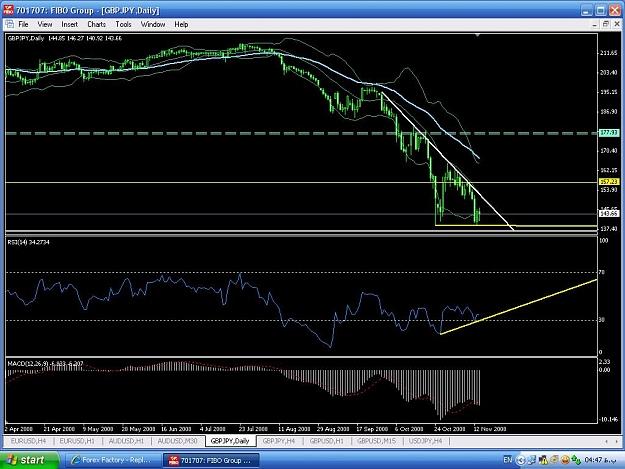Click the yellow 157.23 price label

pos(609,182)
